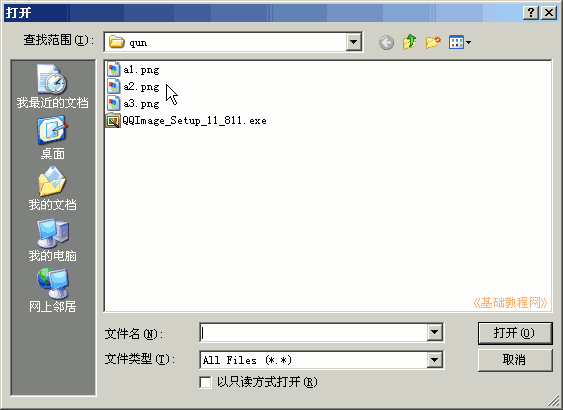Expand the Look in qun dropdown
Screen dimensions: 563x410
click(x=353, y=42)
